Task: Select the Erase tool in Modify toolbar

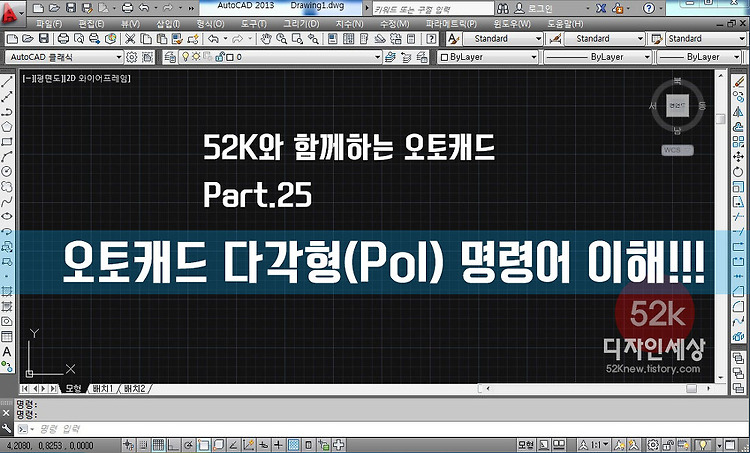Action: 739,82
